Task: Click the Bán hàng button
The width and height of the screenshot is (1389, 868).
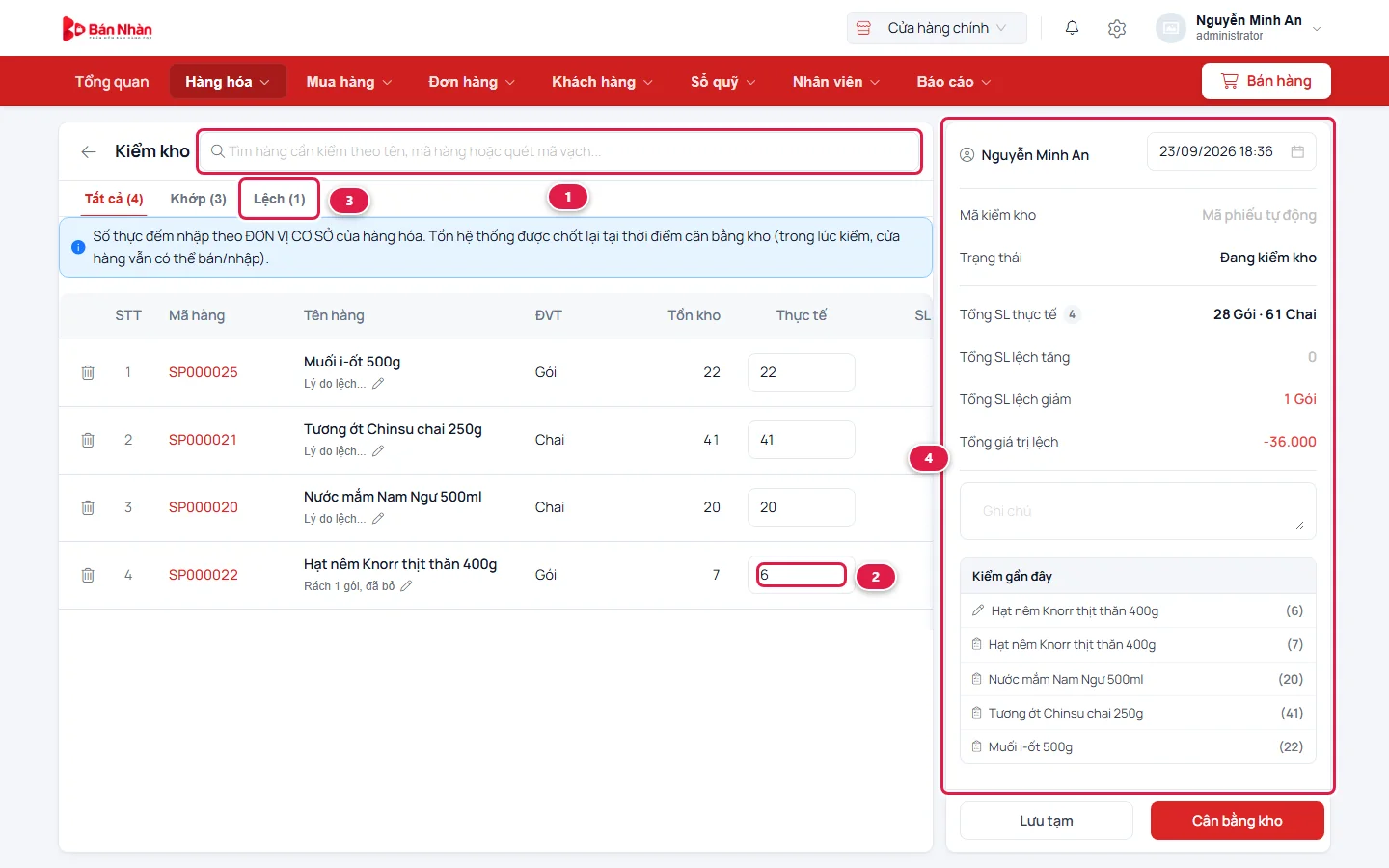Action: click(x=1266, y=81)
